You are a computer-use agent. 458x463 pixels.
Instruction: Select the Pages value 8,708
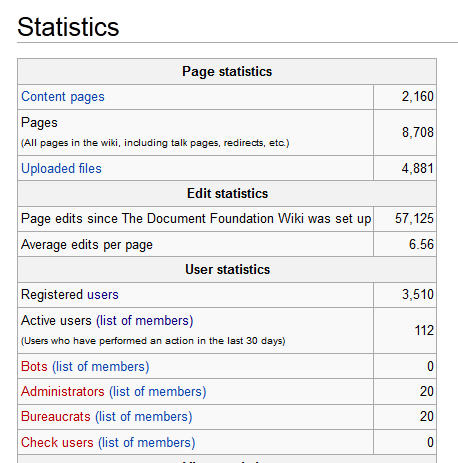pyautogui.click(x=418, y=132)
